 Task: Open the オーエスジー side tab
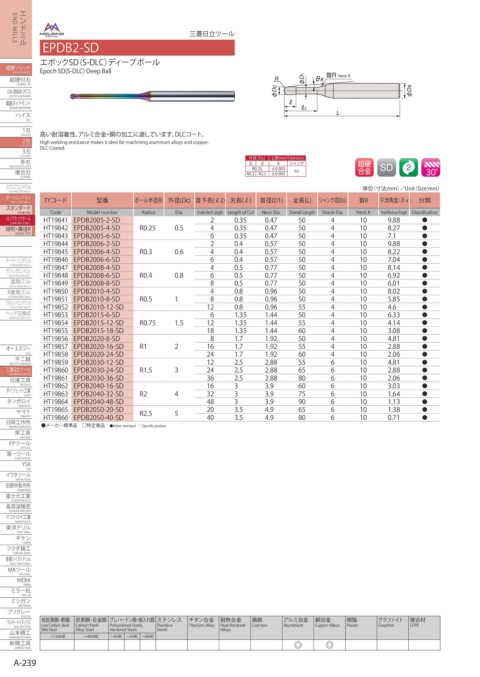click(x=16, y=349)
